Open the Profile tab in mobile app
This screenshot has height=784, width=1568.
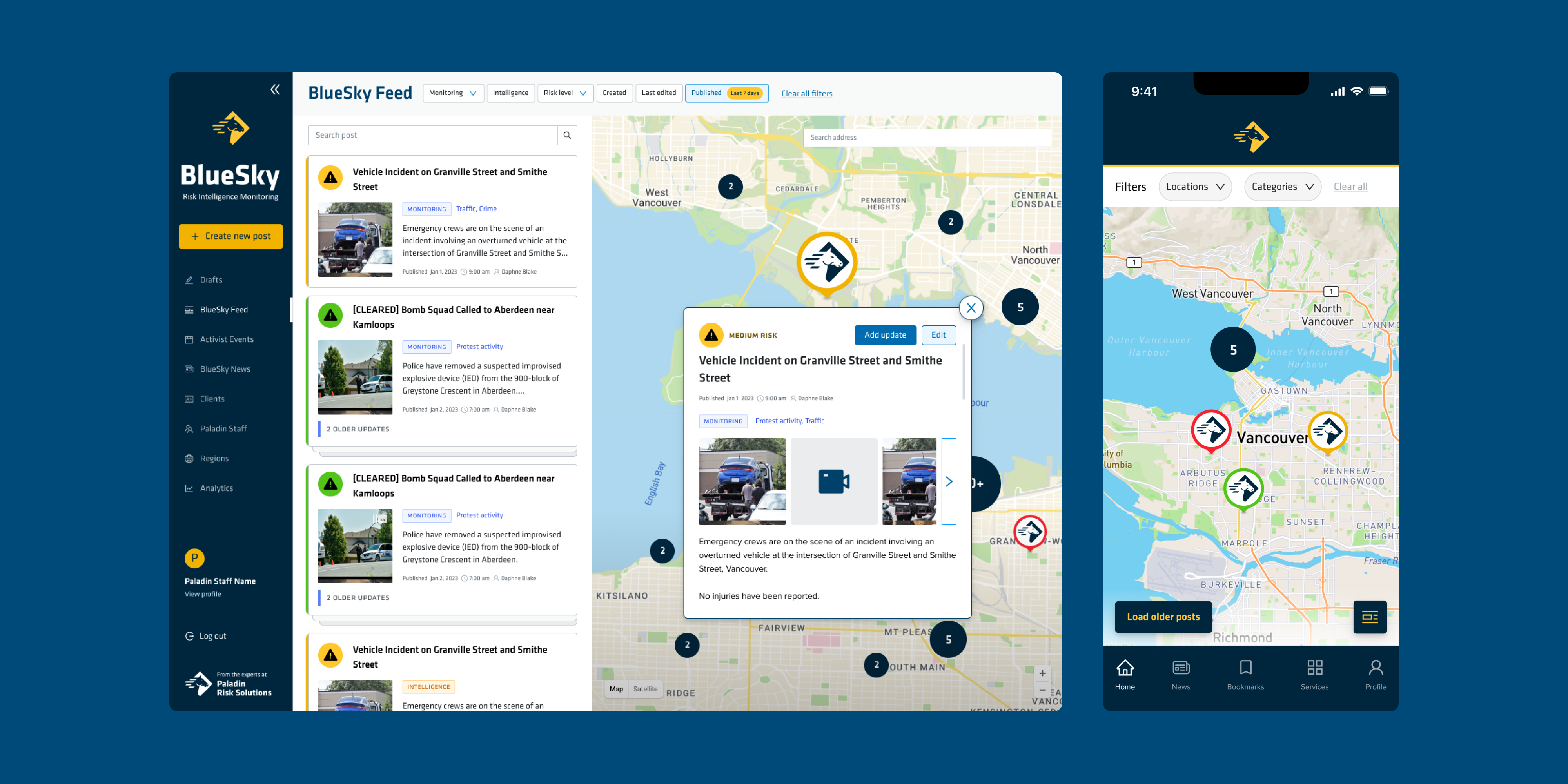[1376, 675]
